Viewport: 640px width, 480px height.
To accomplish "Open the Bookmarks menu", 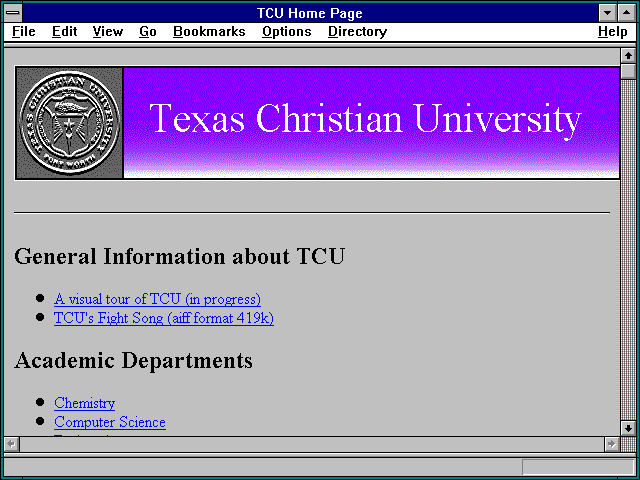I will [209, 32].
